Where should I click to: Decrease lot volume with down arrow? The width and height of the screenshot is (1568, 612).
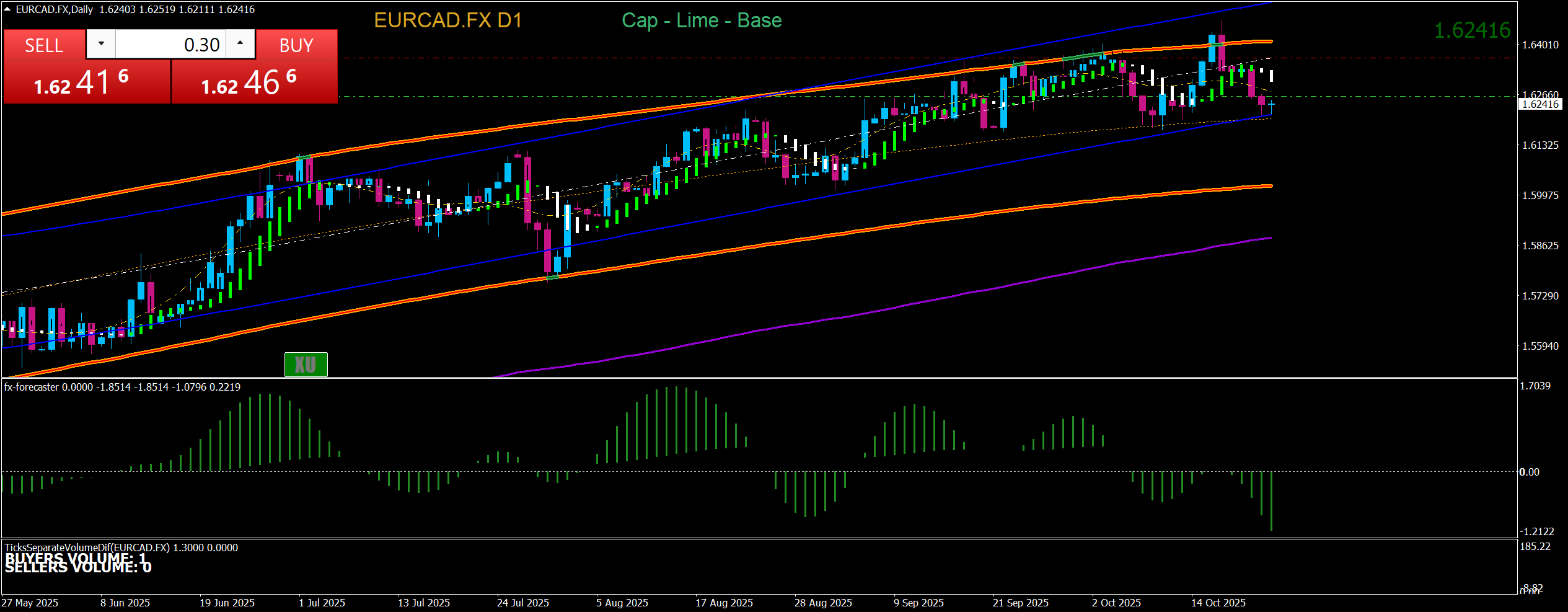101,44
